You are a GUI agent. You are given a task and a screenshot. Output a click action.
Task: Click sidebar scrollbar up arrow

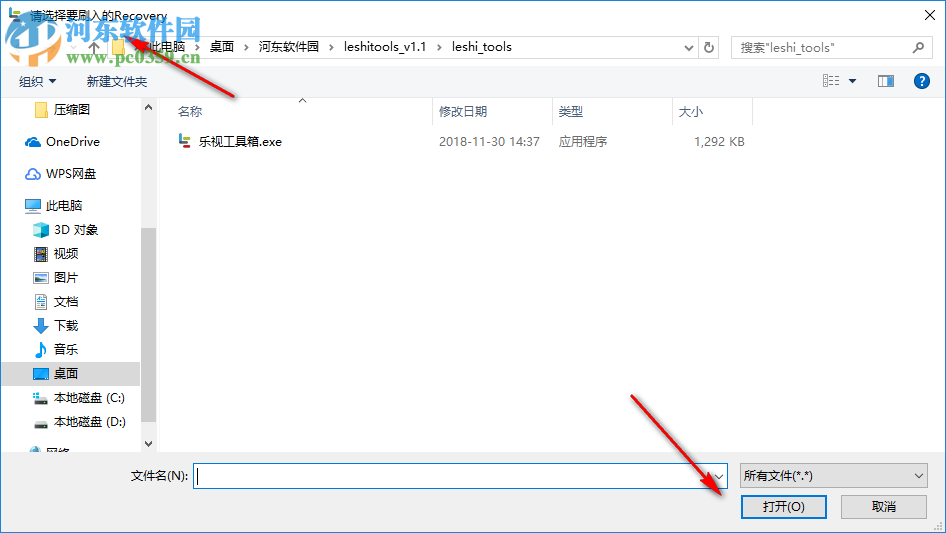pyautogui.click(x=148, y=107)
